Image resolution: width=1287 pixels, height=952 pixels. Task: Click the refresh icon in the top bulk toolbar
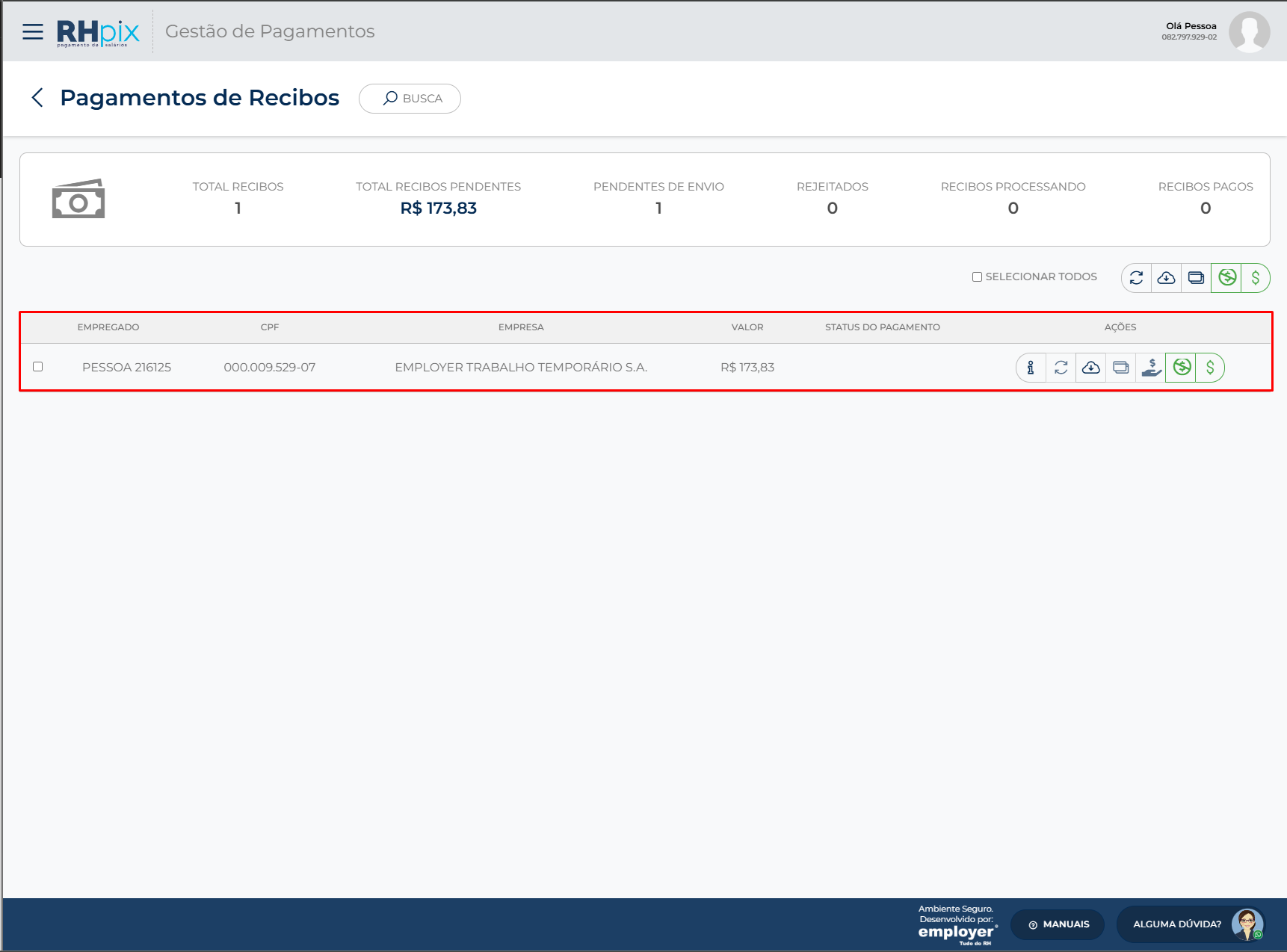[x=1137, y=278]
